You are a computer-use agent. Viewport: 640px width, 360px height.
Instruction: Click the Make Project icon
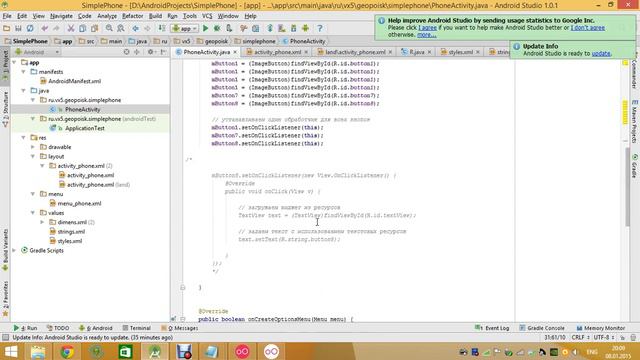[162, 28]
